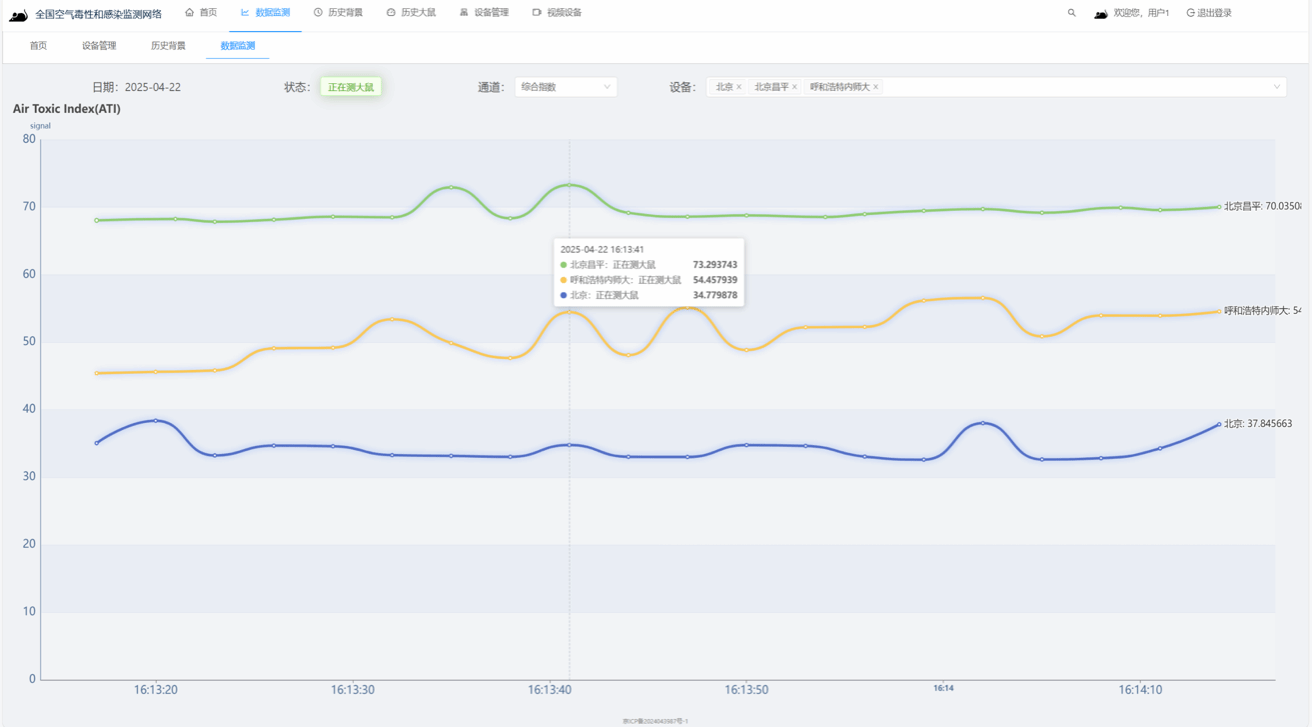Switch to the 历史背景 page tab
The height and width of the screenshot is (727, 1312).
pyautogui.click(x=168, y=46)
